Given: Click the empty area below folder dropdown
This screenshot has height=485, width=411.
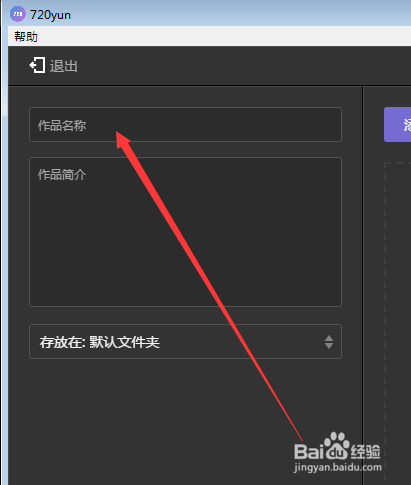Looking at the screenshot, I should click(185, 420).
